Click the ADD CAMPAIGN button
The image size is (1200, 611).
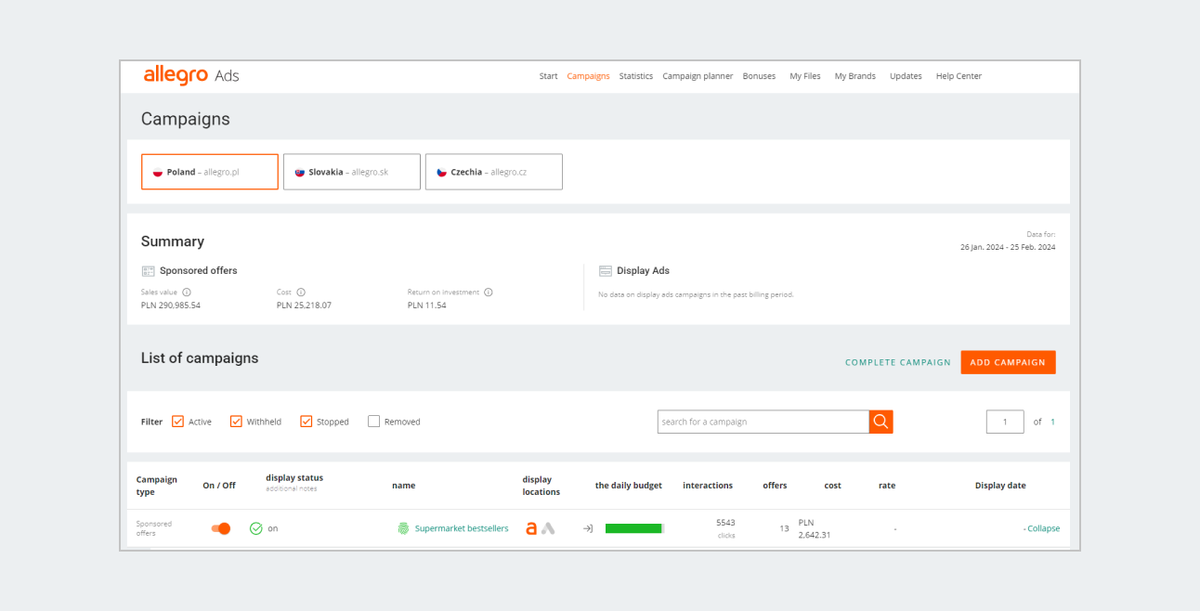[x=1008, y=362]
